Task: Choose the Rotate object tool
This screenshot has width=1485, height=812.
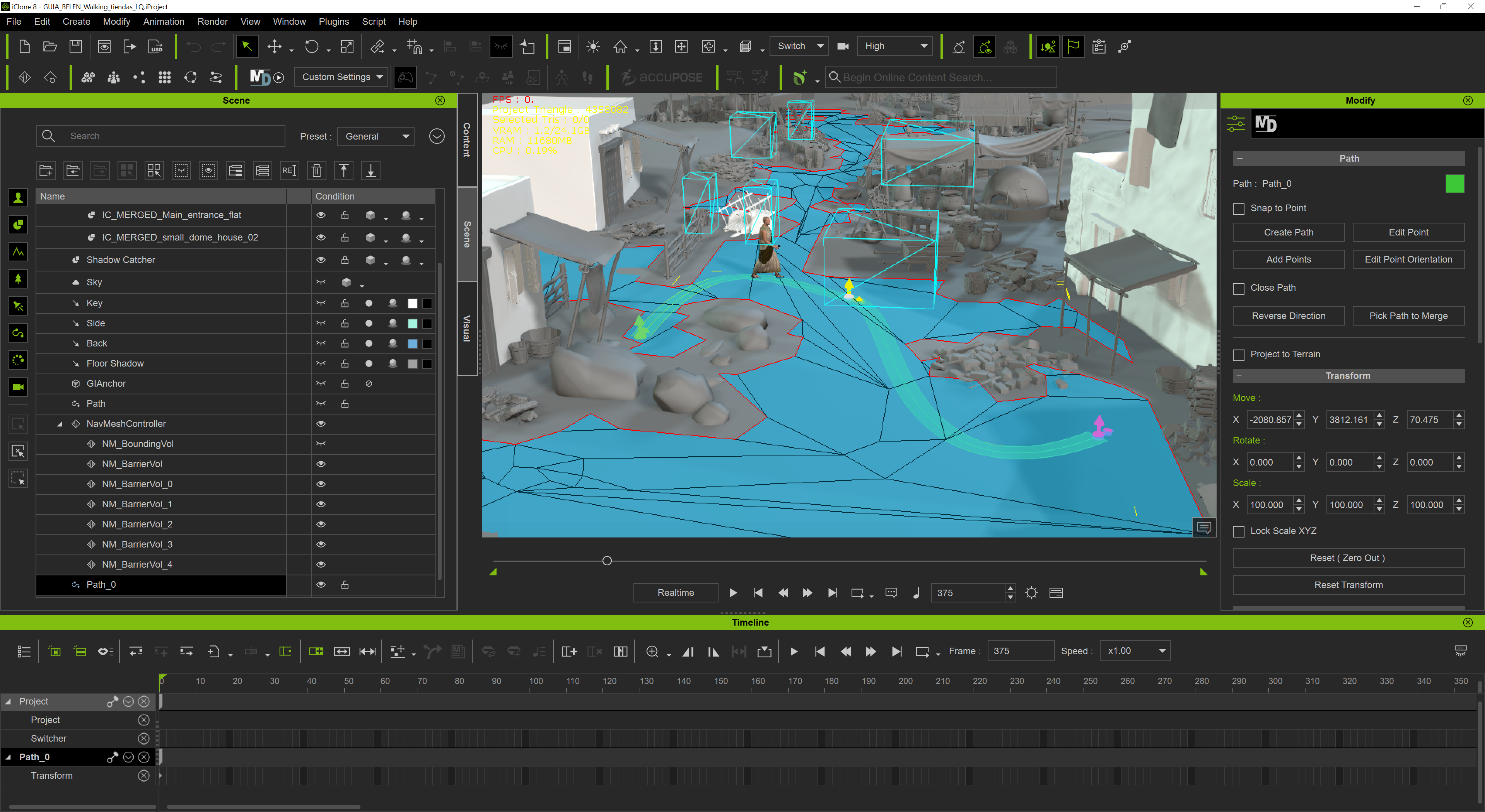Action: [x=311, y=47]
